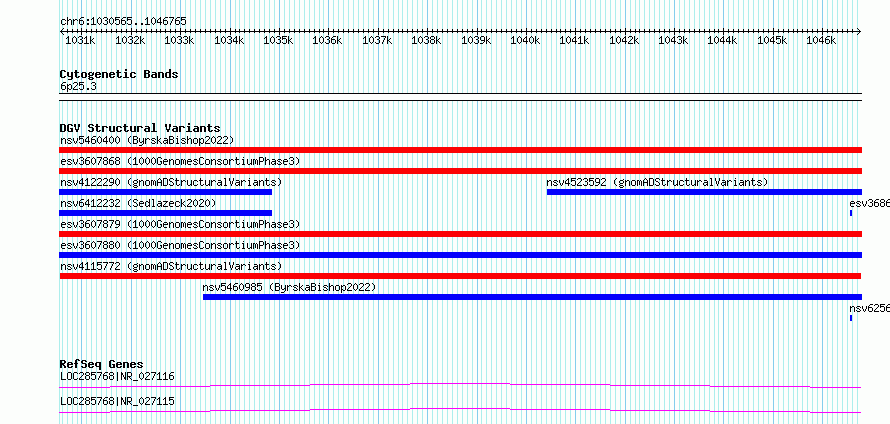Click the blue bar of nsv4122290
The height and width of the screenshot is (424, 890).
[165, 192]
